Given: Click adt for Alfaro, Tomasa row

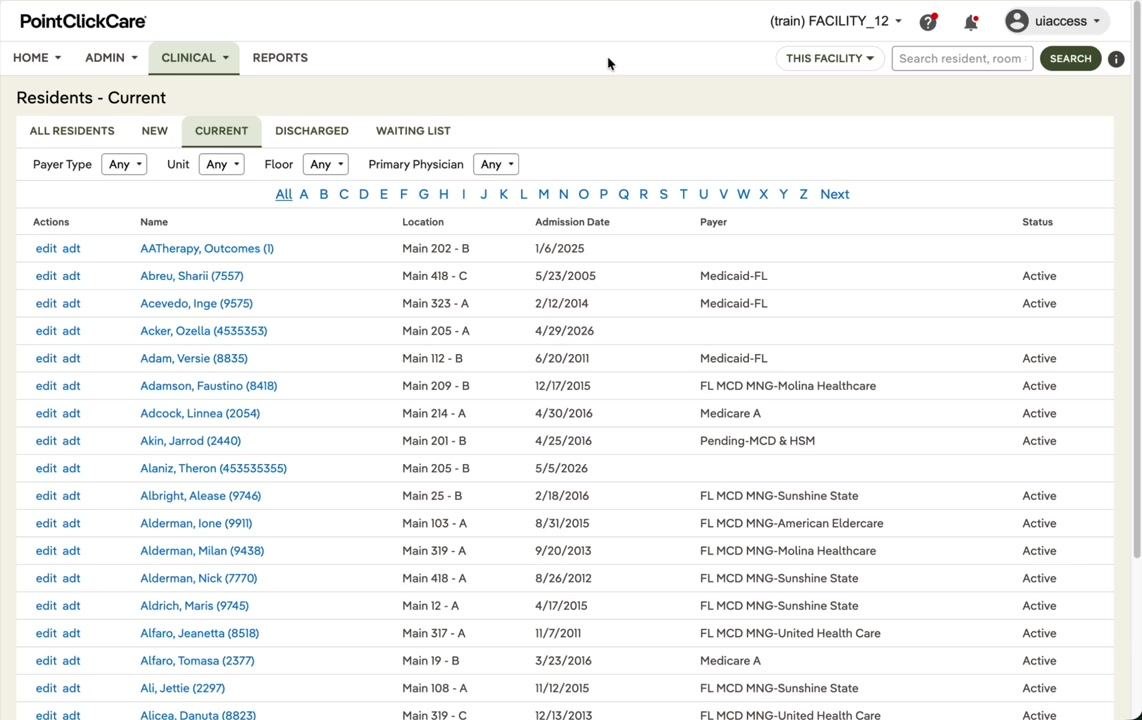Looking at the screenshot, I should coord(71,661).
